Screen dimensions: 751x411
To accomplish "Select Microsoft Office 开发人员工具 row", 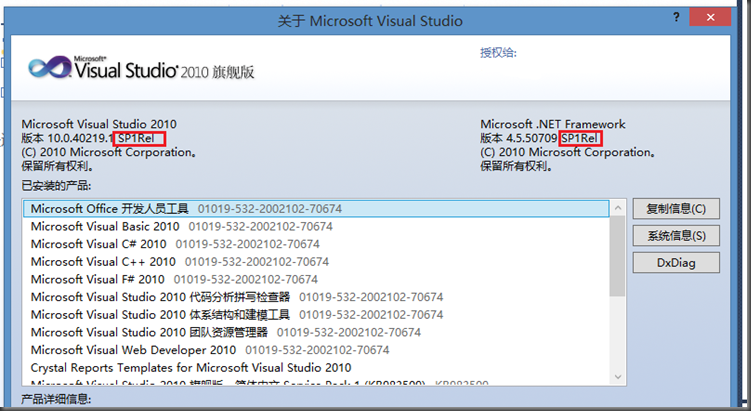I will [316, 209].
